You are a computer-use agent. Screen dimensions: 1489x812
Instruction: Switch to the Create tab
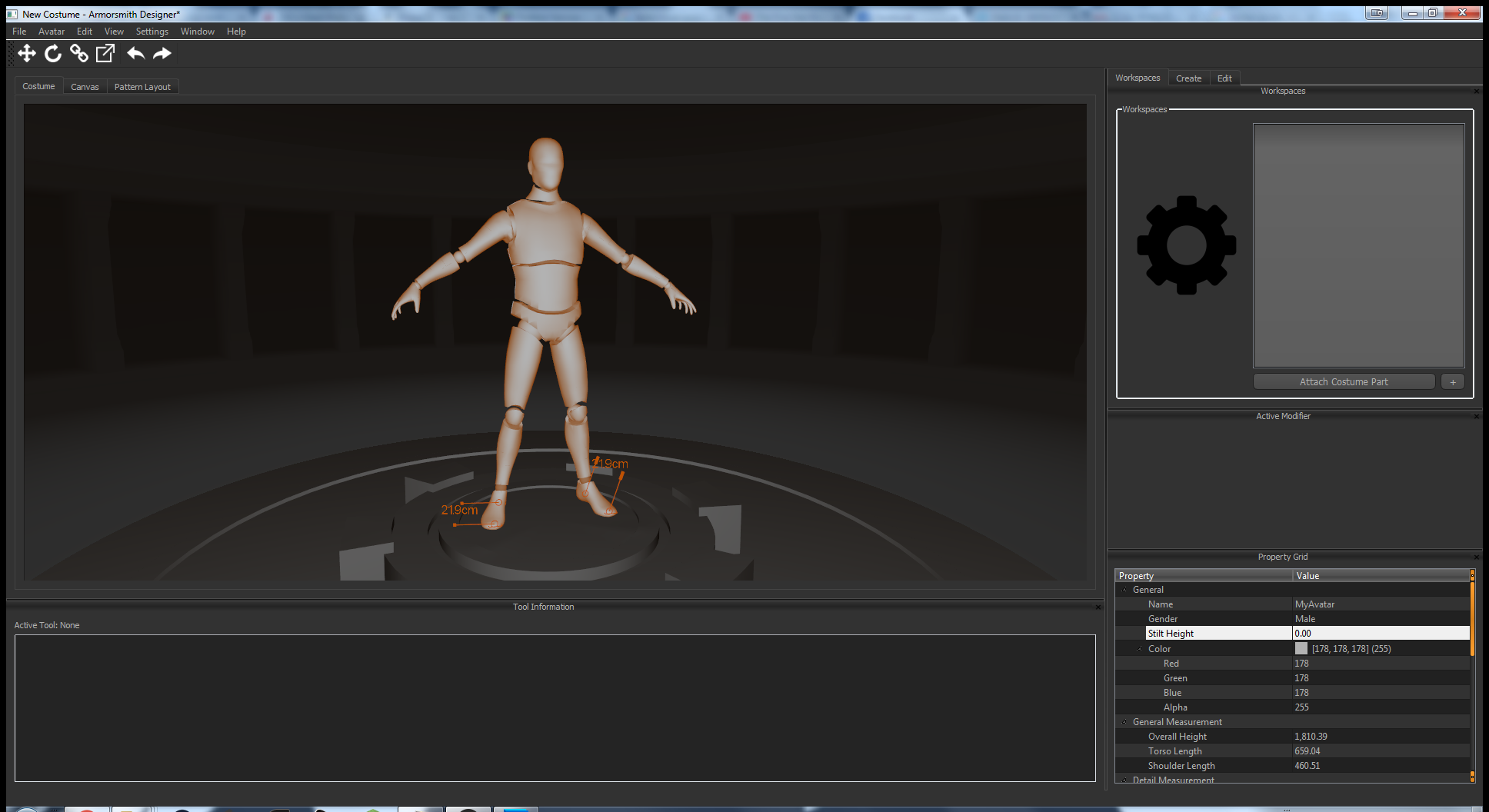click(1188, 78)
